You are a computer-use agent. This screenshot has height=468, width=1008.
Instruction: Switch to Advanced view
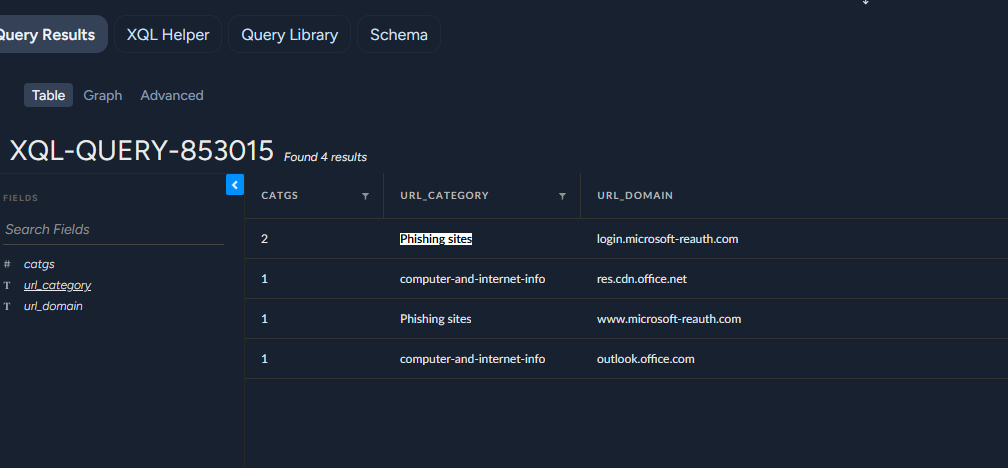pyautogui.click(x=172, y=95)
